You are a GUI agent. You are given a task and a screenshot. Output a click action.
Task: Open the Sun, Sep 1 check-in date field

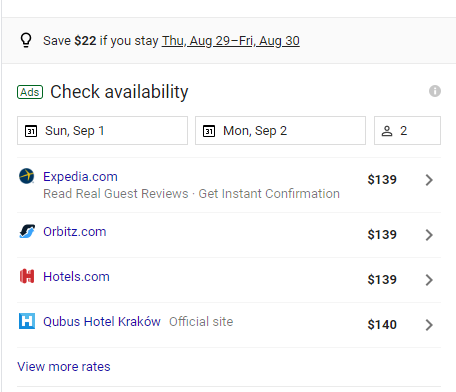point(102,131)
